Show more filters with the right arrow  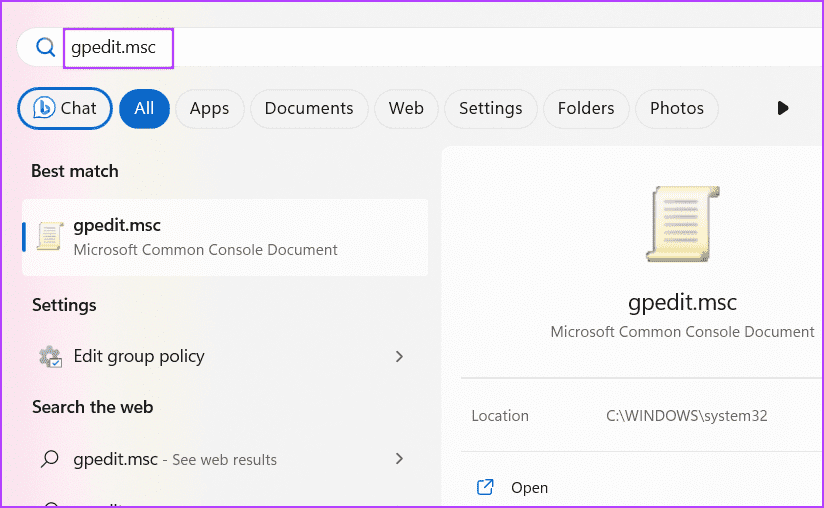tap(782, 108)
